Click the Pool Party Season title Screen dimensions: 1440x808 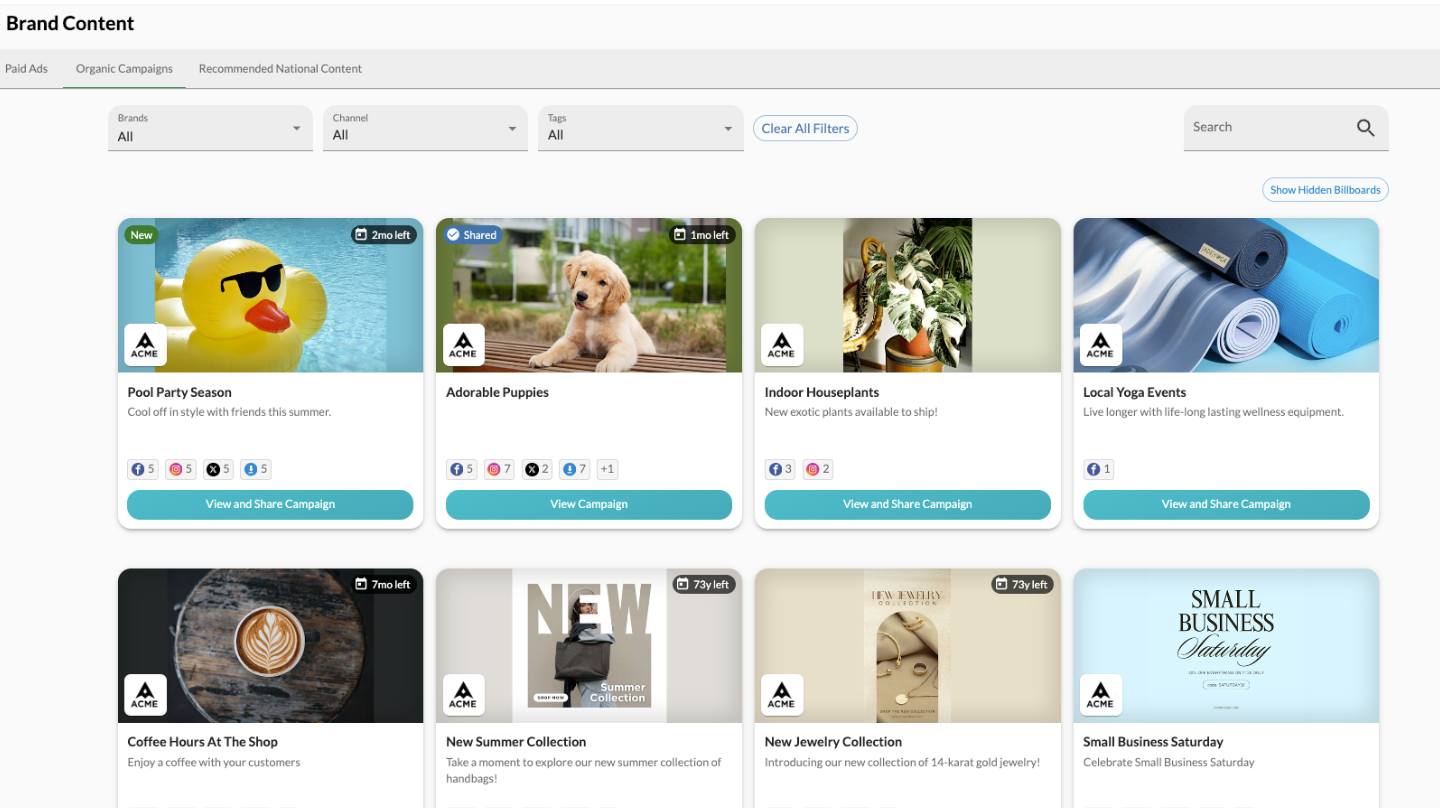click(x=179, y=392)
